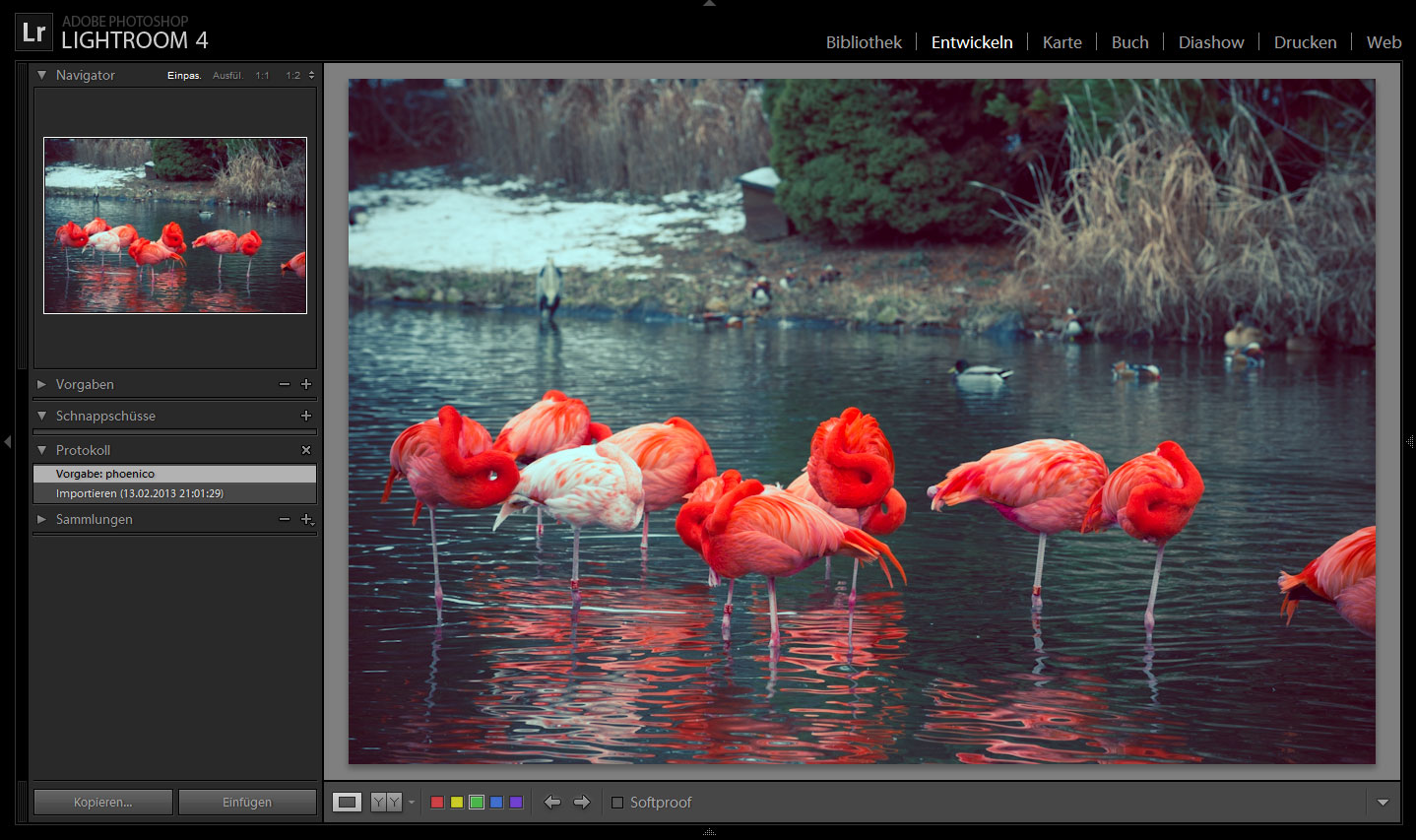Go to next photo with right arrow
Image resolution: width=1416 pixels, height=840 pixels.
[x=582, y=803]
